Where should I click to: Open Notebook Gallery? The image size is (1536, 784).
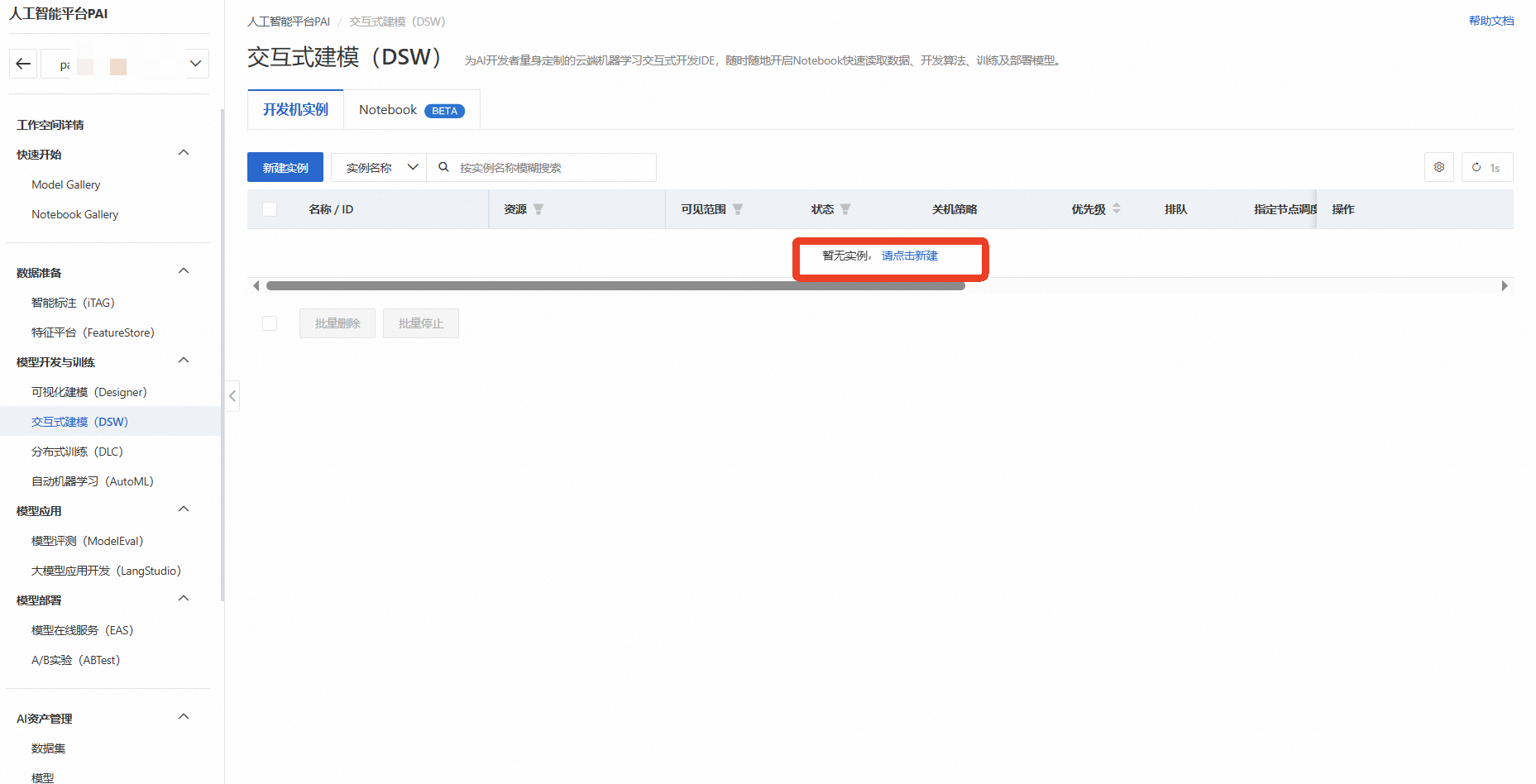point(75,214)
